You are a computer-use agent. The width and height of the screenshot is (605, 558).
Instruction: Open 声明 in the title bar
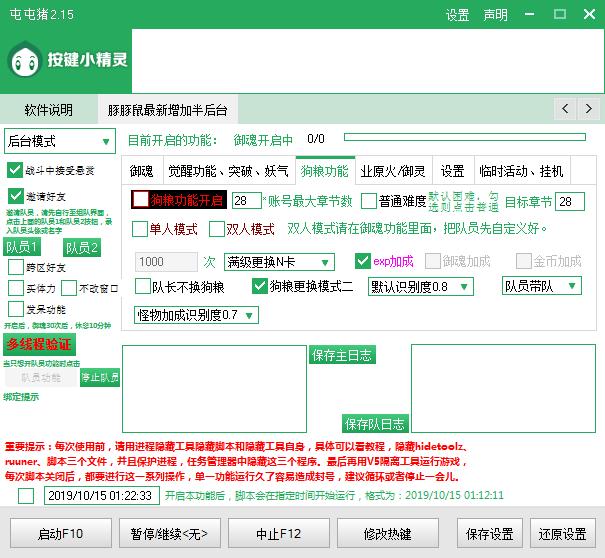point(495,15)
